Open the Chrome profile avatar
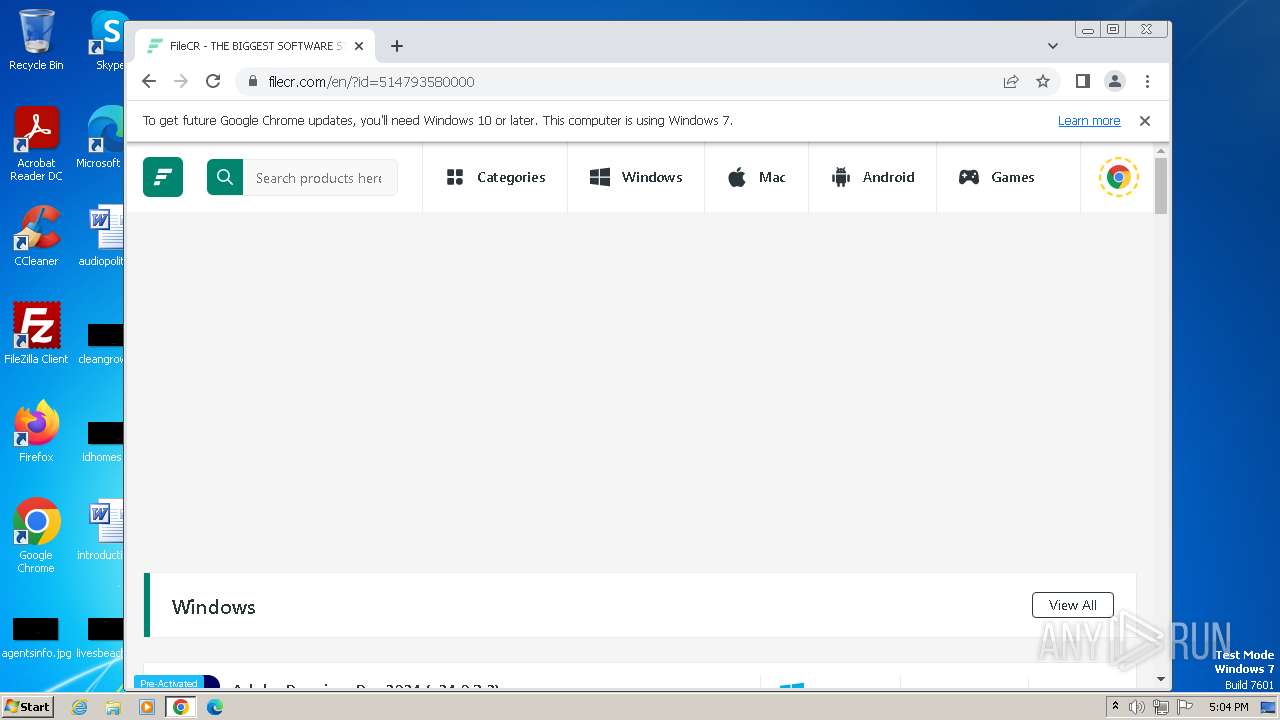This screenshot has height=720, width=1280. tap(1114, 81)
